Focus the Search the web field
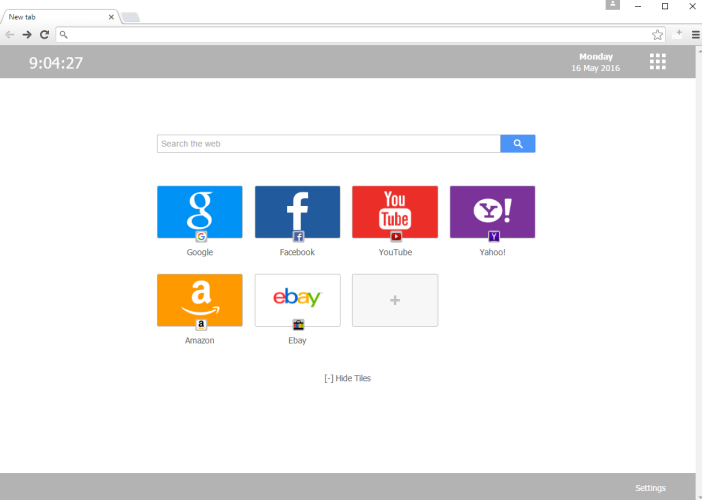This screenshot has height=500, width=702. [x=329, y=144]
